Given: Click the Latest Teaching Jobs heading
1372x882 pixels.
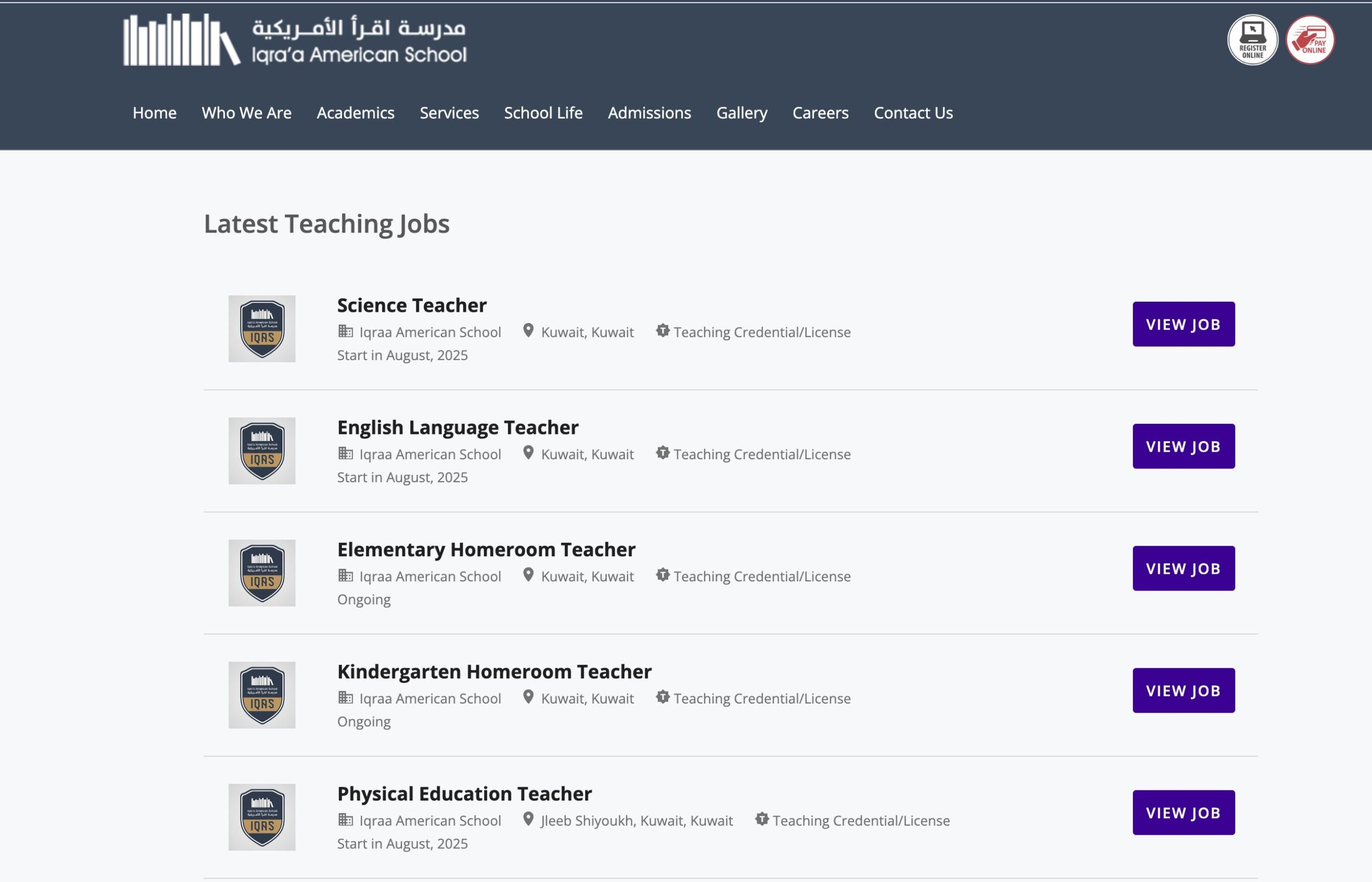Looking at the screenshot, I should tap(326, 224).
